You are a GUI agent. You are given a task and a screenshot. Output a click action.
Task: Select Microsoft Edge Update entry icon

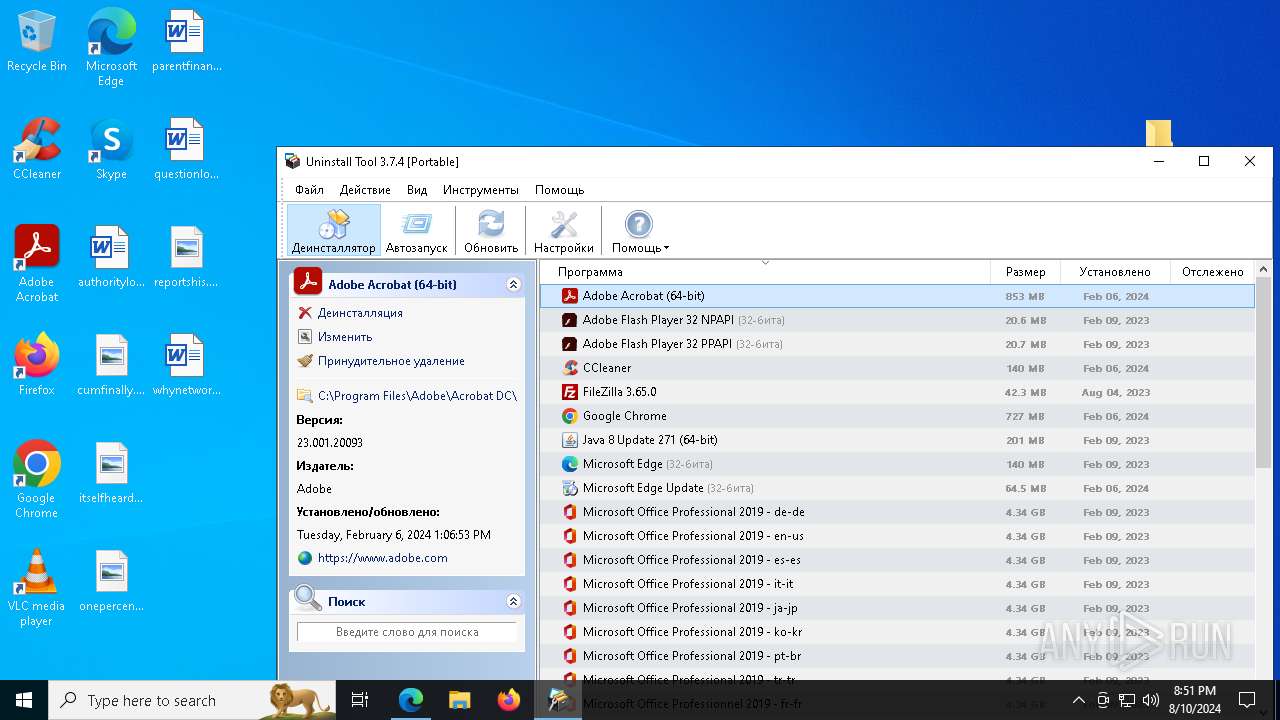click(570, 488)
